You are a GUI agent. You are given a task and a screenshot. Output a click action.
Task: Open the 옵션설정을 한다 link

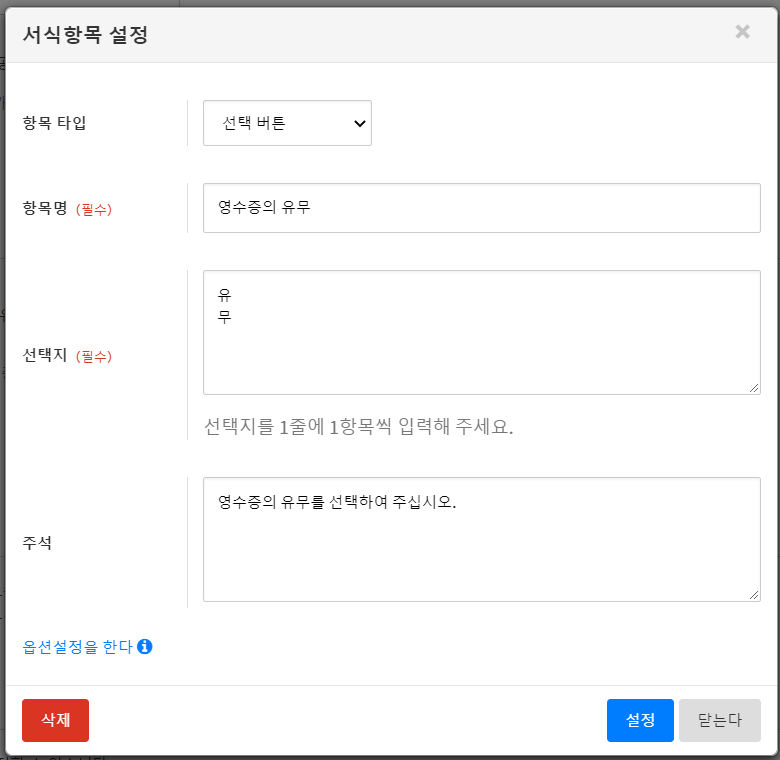pos(77,647)
